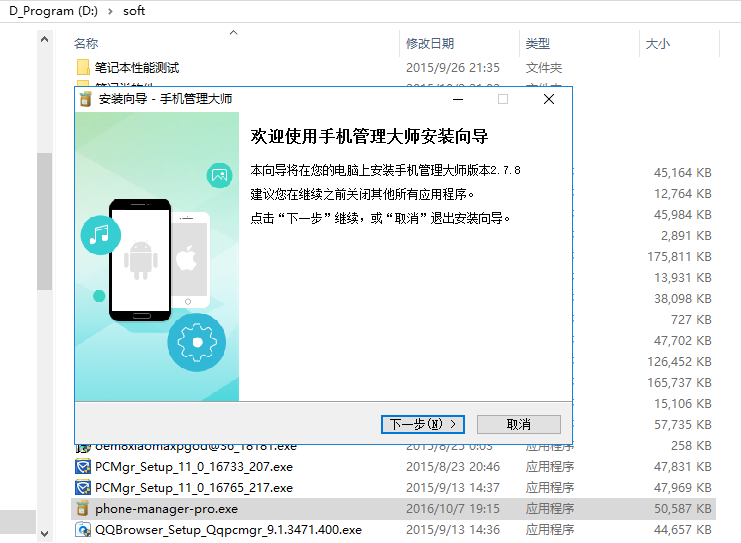Select PCMgr_Setup_11_0_16765_217.exe file icon
The width and height of the screenshot is (741, 543).
click(83, 487)
